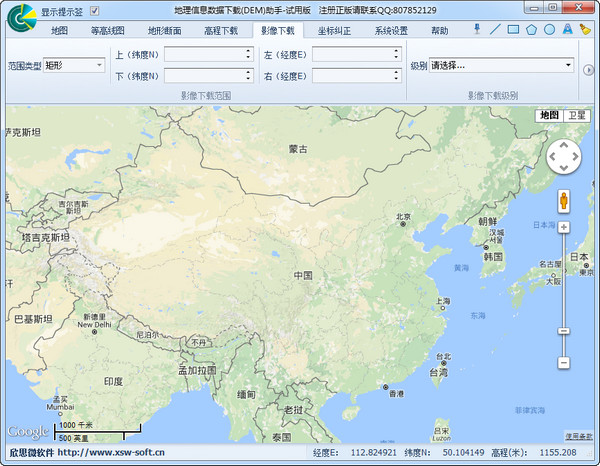Click the application logo icon
This screenshot has height=466, width=600.
pos(22,18)
